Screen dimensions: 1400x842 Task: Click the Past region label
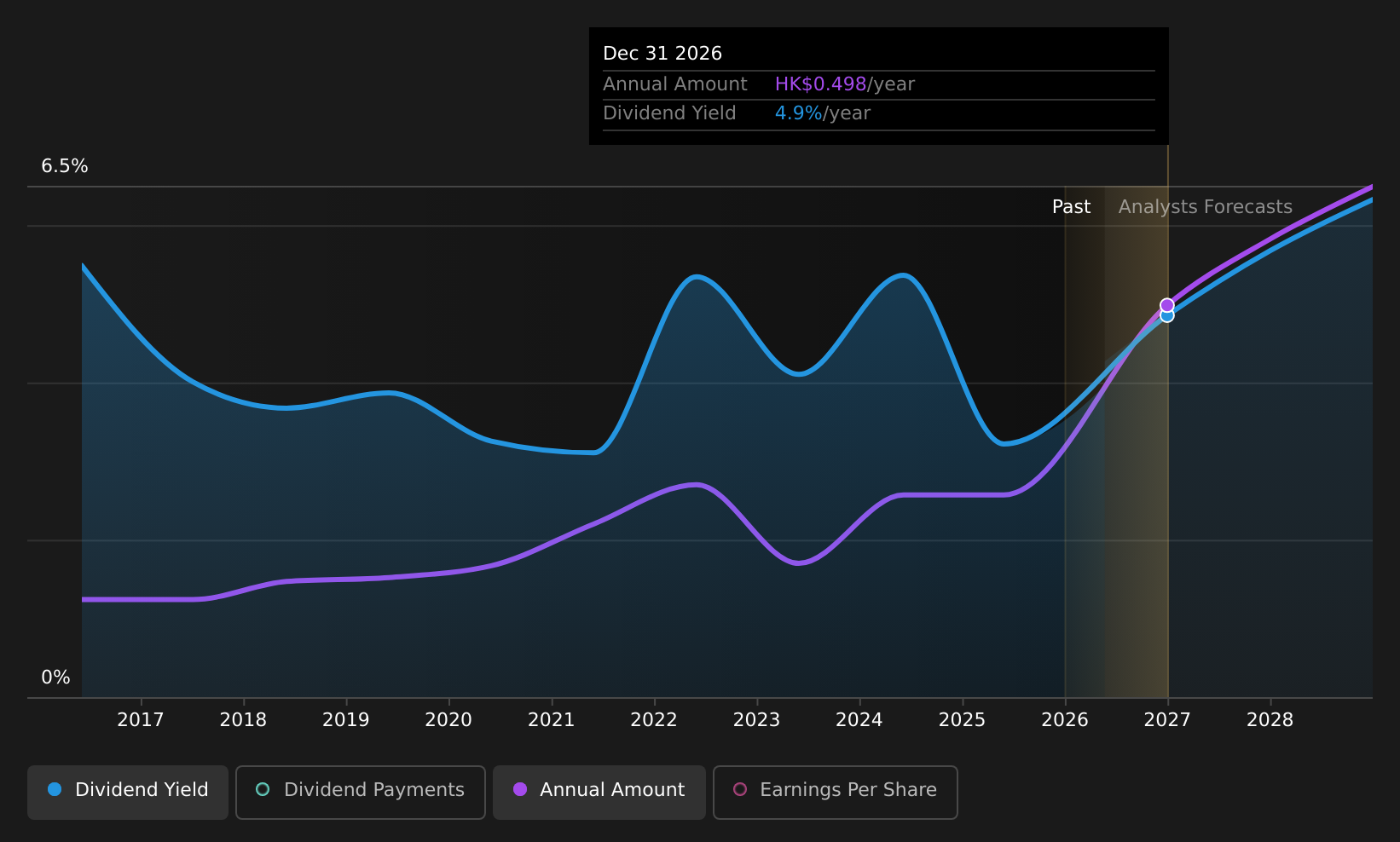tap(1071, 207)
